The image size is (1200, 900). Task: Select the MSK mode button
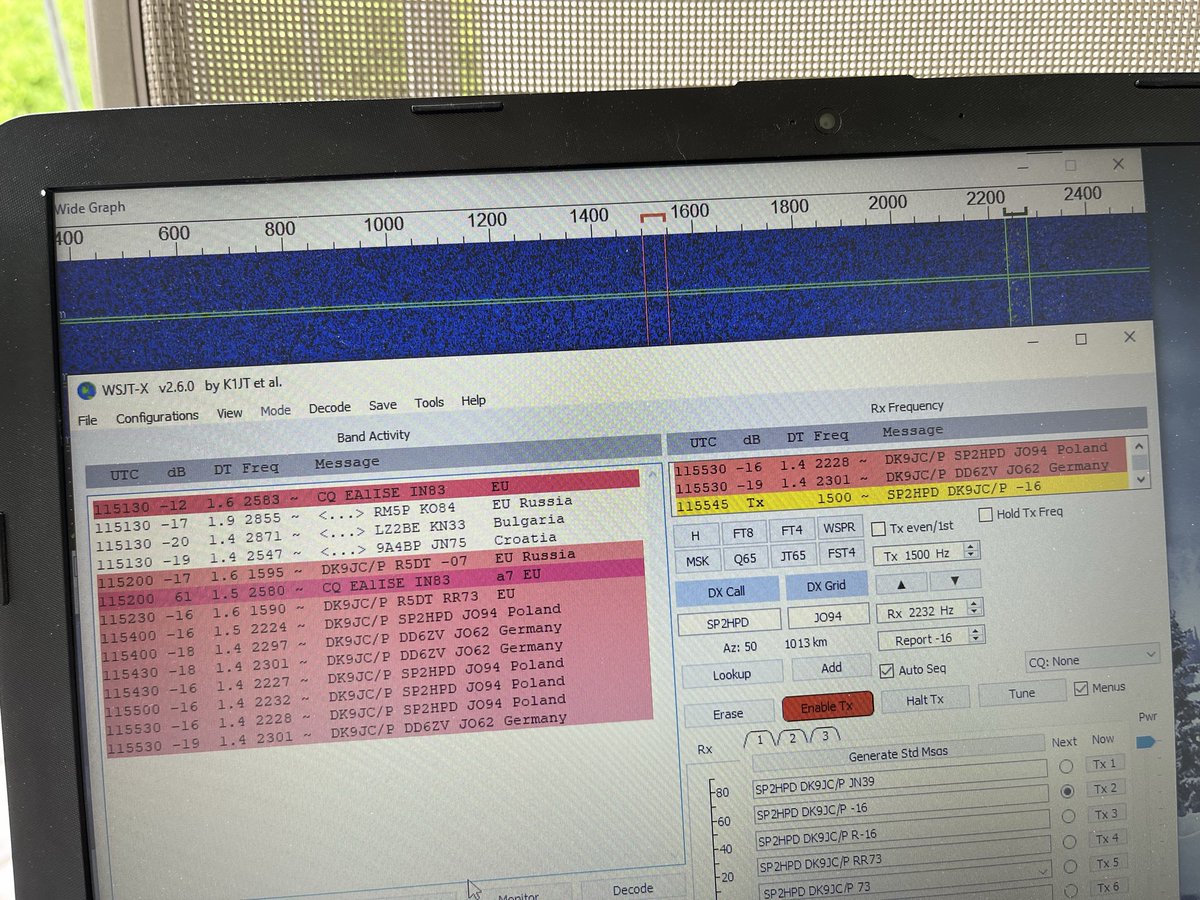pyautogui.click(x=696, y=562)
